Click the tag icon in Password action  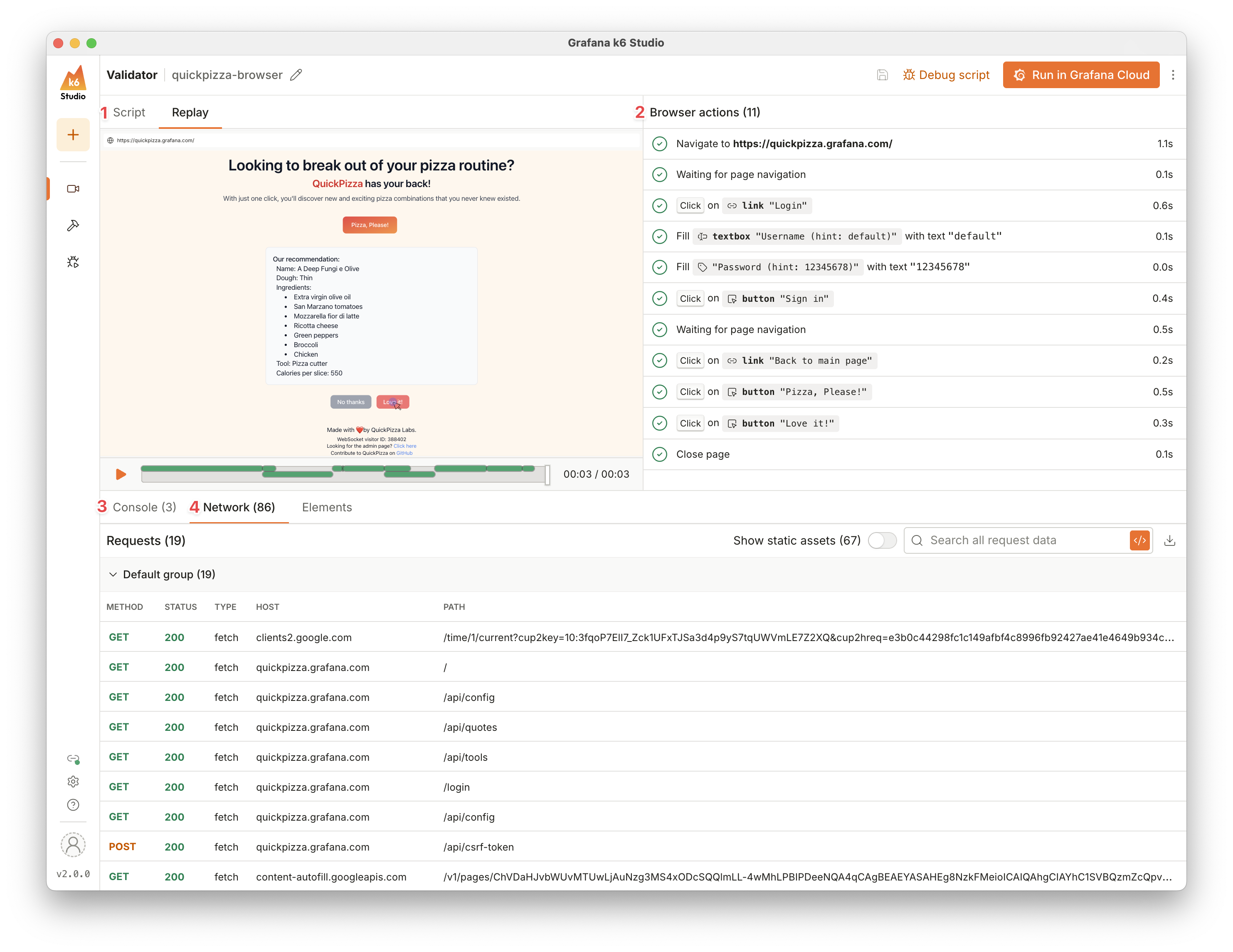tap(702, 267)
